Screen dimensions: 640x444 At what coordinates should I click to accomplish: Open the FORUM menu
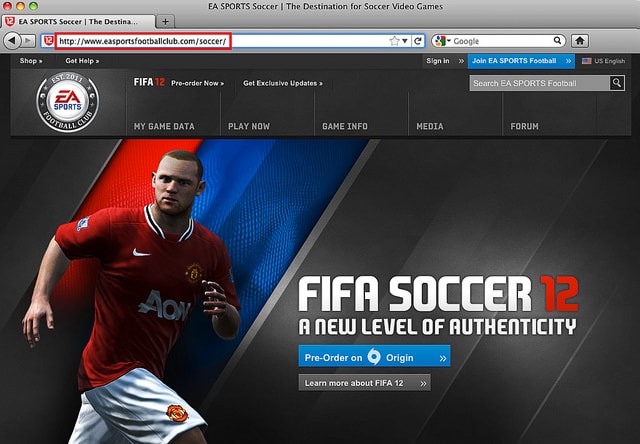524,127
